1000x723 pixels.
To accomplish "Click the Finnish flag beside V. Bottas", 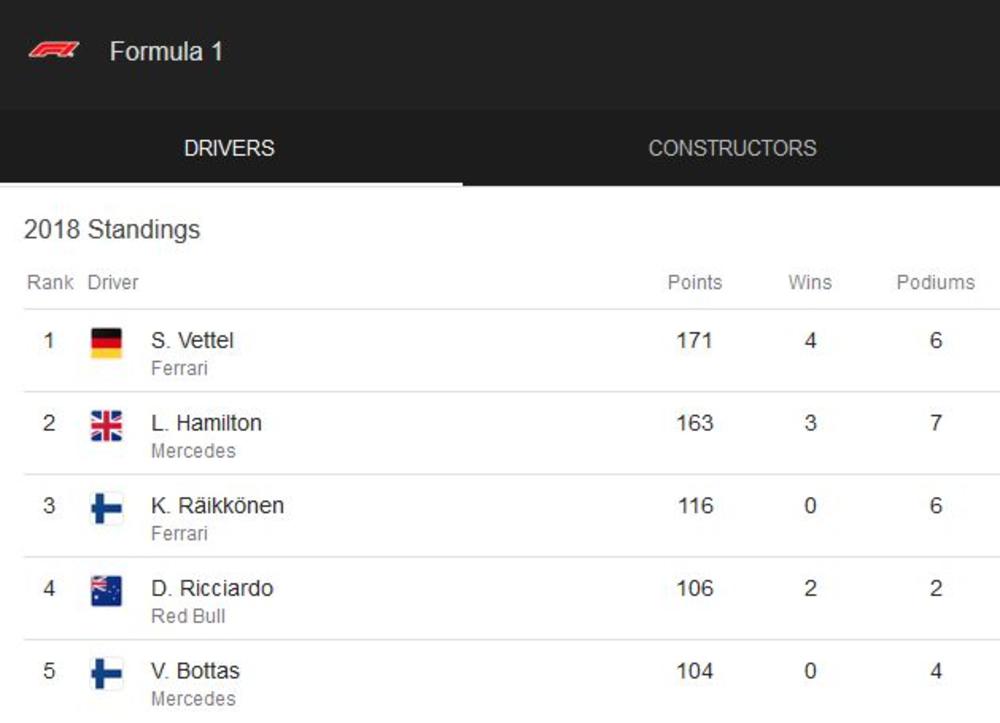I will [106, 673].
